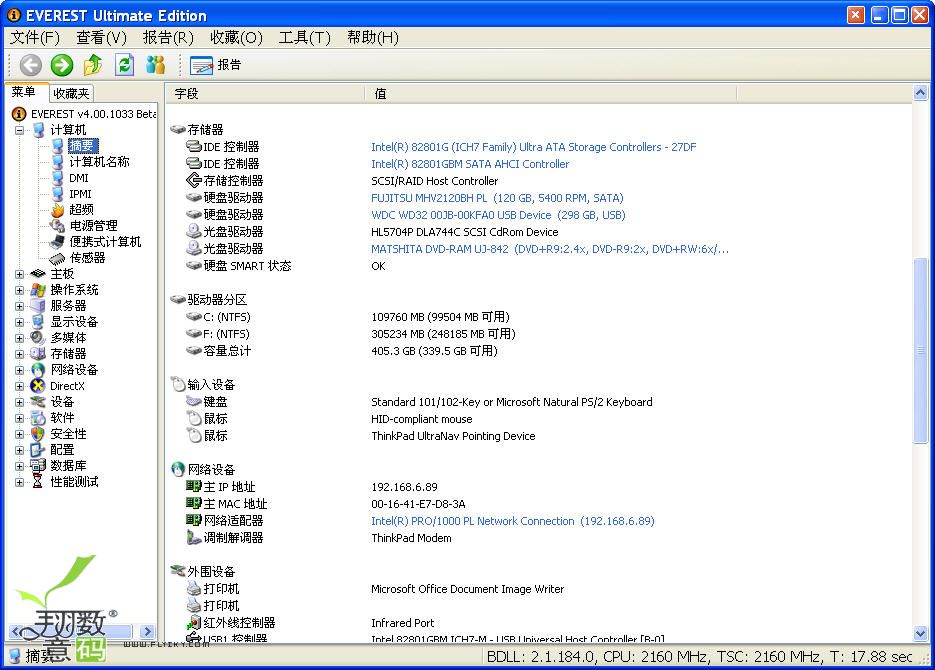
Task: Click the 字段 column header
Action: 265,94
